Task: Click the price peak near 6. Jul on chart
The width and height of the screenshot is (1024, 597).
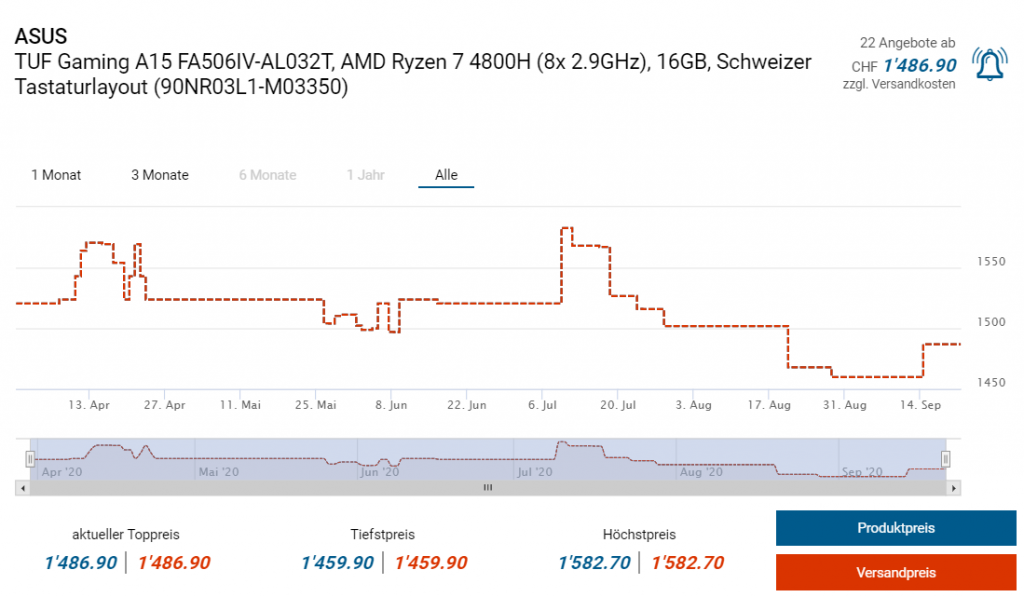Action: (566, 229)
